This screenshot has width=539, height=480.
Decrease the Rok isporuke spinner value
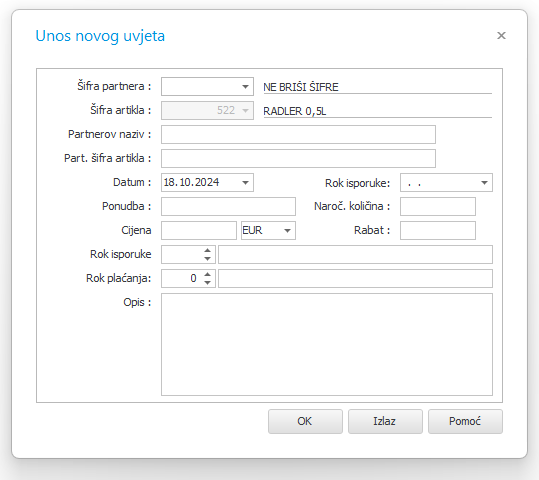point(207,259)
